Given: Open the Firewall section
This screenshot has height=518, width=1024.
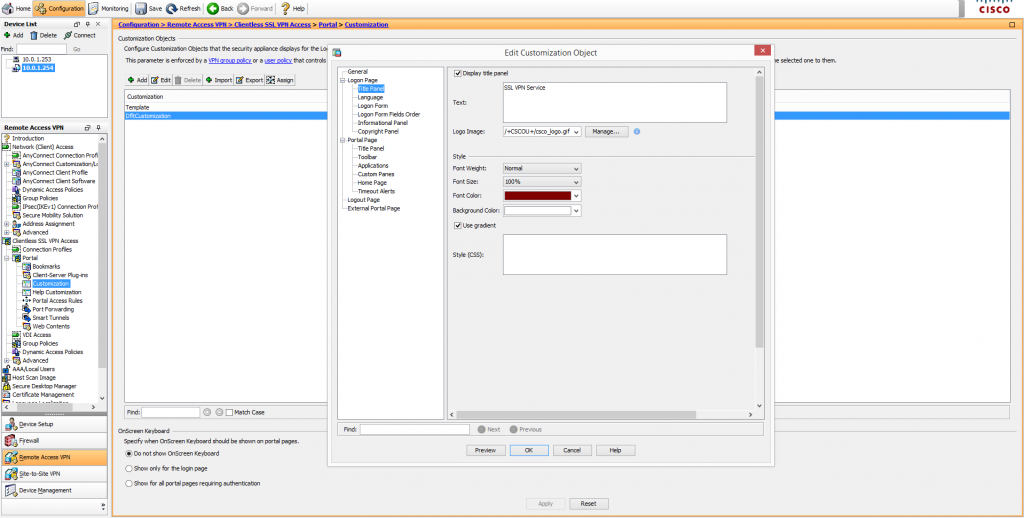Looking at the screenshot, I should (54, 440).
